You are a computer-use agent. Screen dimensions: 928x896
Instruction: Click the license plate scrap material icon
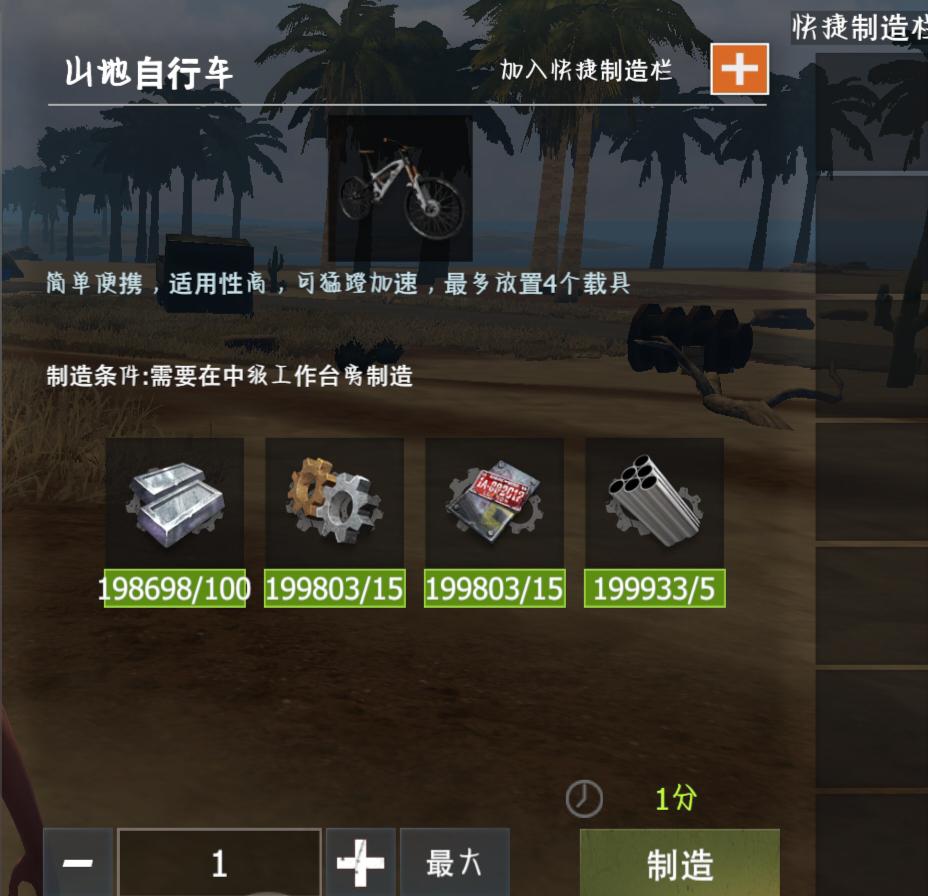tap(494, 502)
